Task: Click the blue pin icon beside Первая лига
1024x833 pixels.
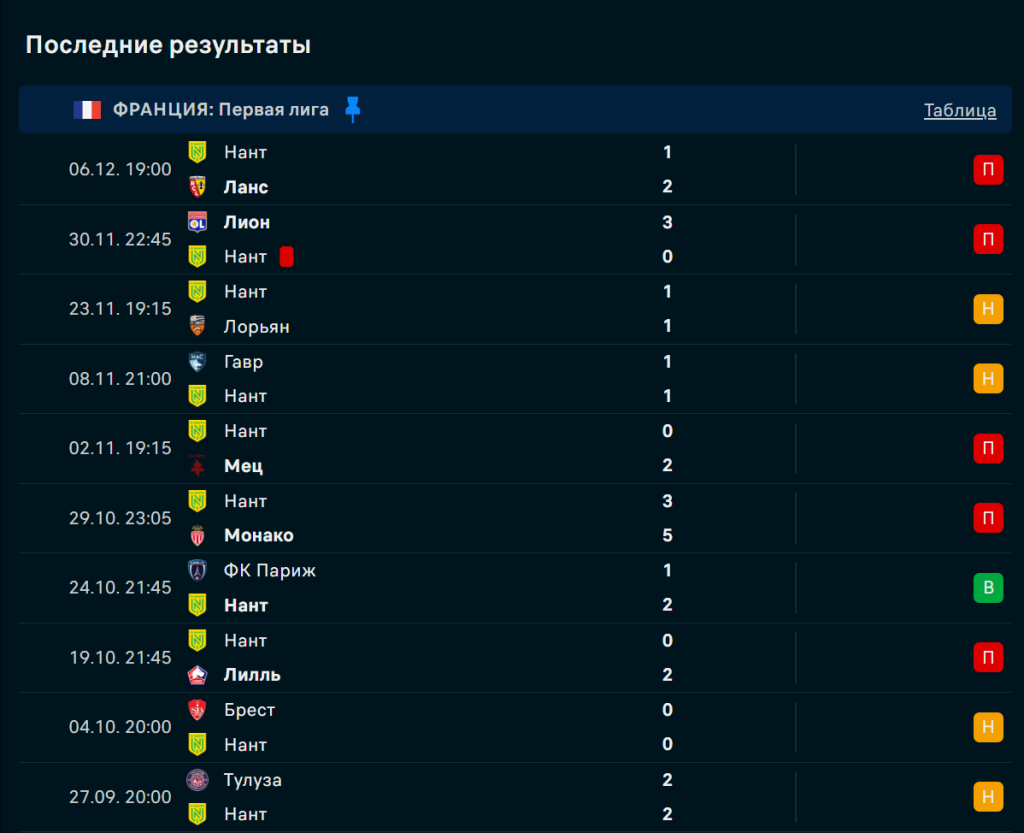Action: click(352, 109)
